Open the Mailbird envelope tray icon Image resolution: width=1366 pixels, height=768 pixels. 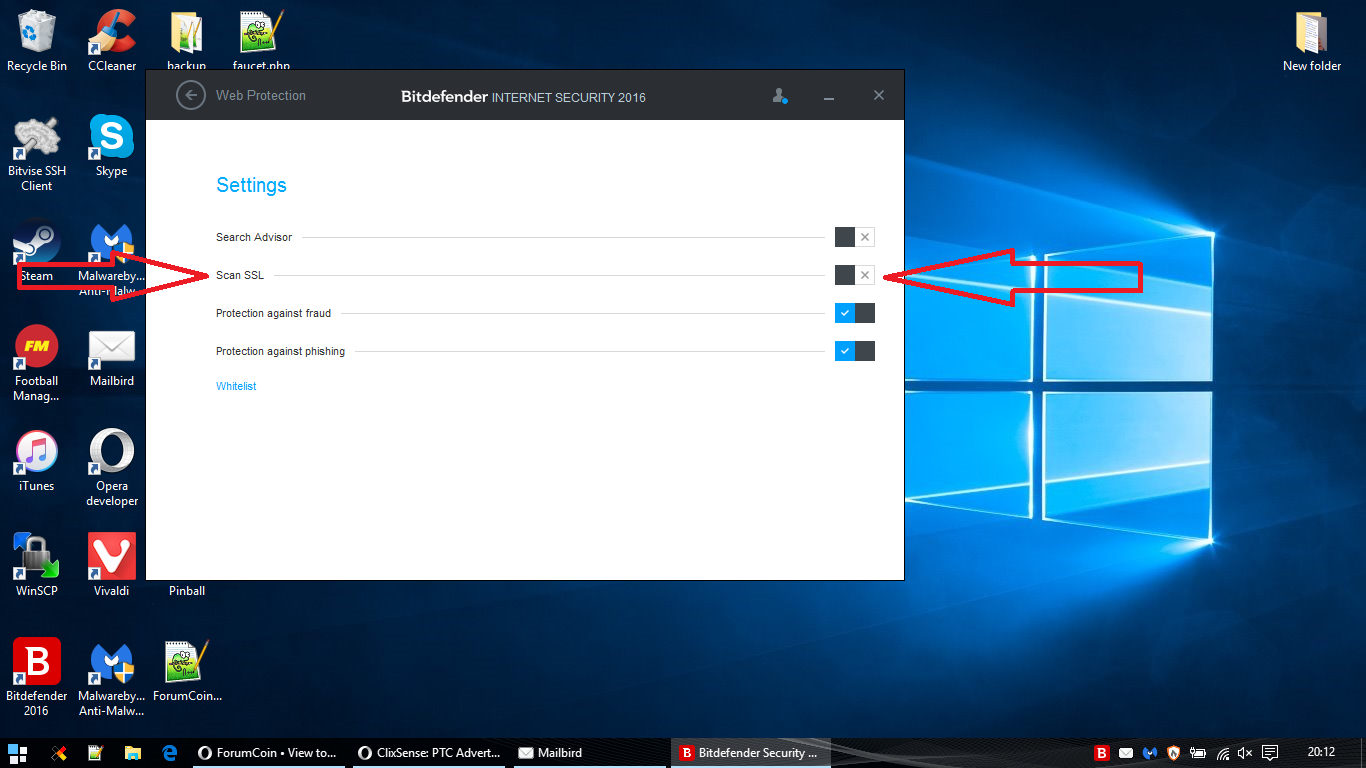pos(1126,753)
